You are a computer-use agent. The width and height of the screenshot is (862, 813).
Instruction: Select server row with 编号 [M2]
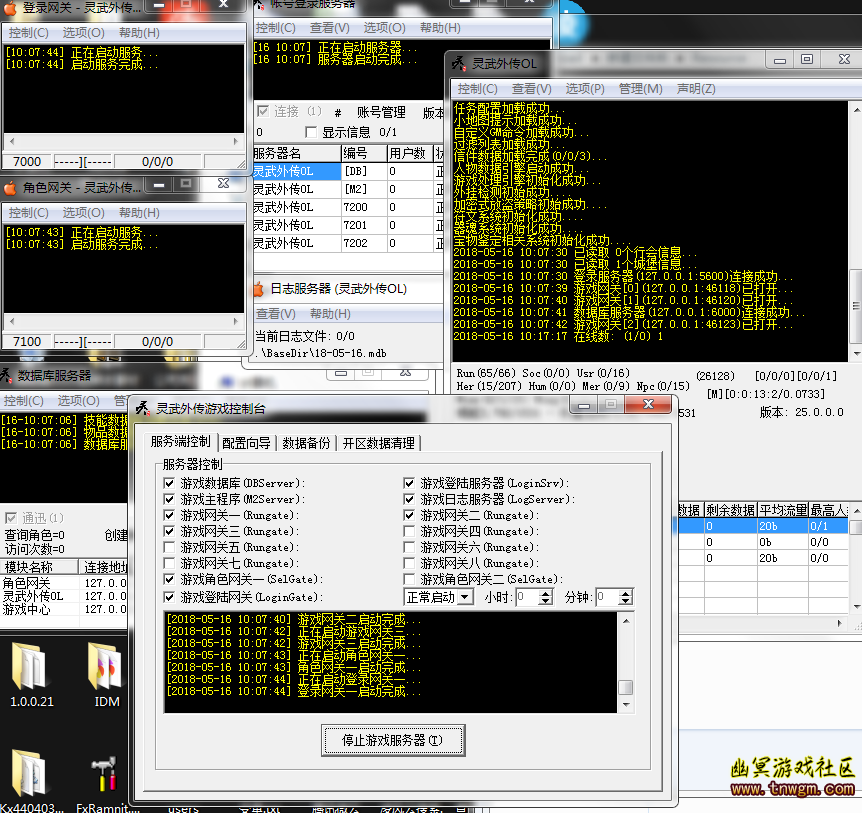(x=347, y=190)
